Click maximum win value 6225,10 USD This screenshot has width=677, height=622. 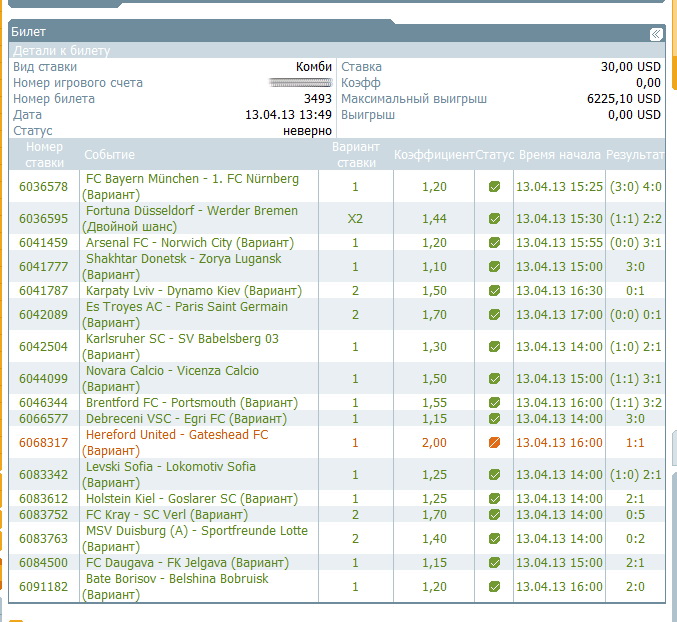pyautogui.click(x=624, y=98)
